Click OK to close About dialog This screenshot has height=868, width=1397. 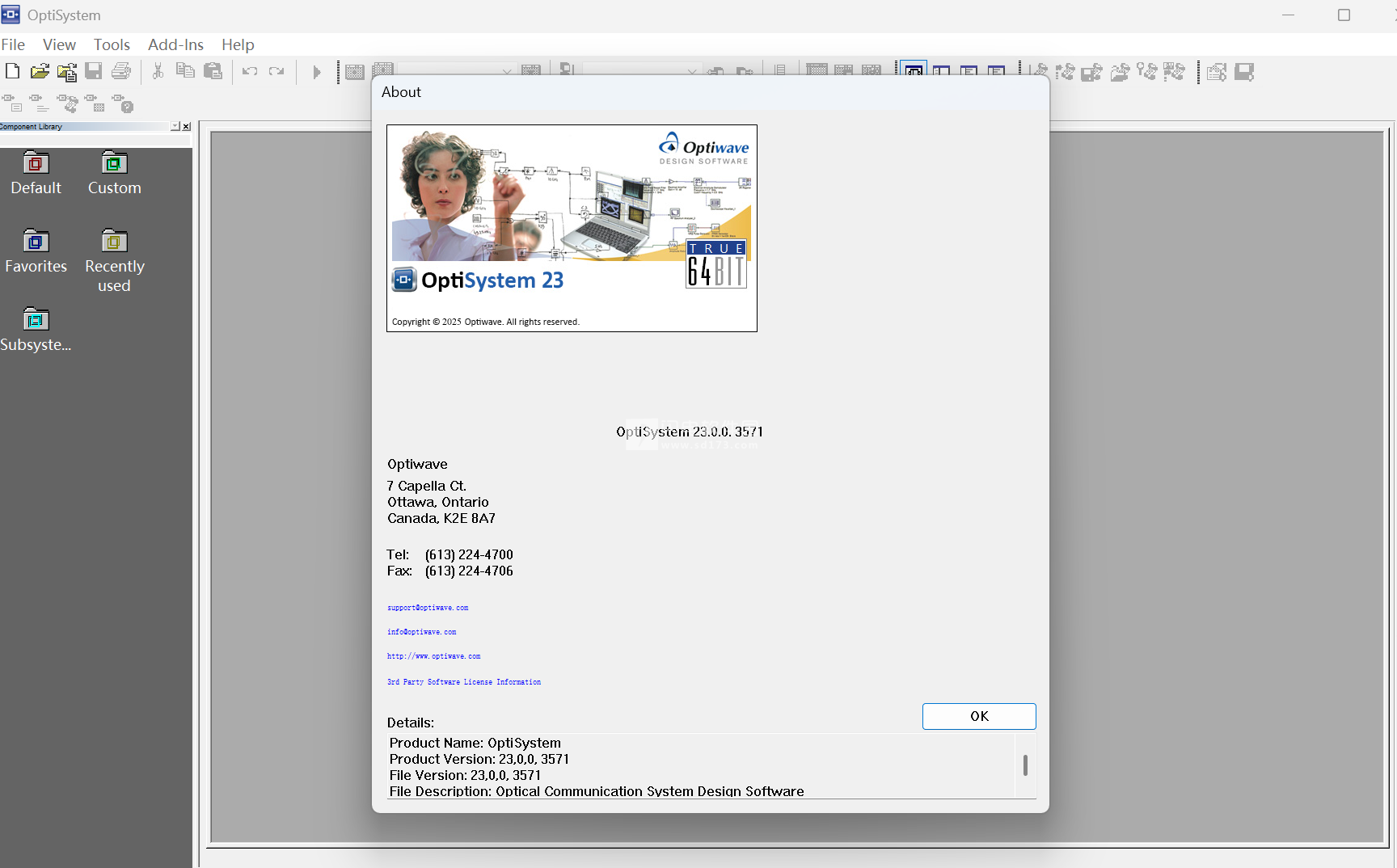978,716
